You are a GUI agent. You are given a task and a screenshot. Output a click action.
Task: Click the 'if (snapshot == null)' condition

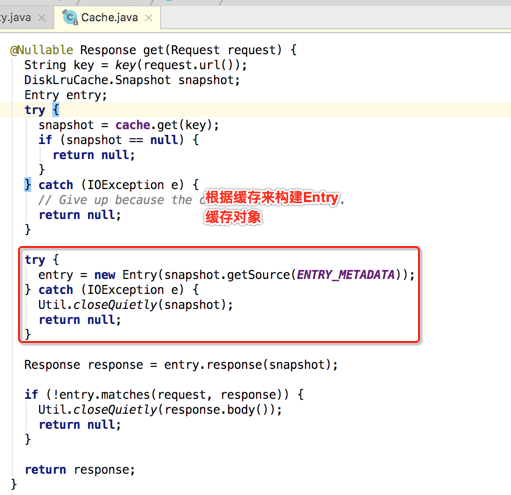(111, 140)
